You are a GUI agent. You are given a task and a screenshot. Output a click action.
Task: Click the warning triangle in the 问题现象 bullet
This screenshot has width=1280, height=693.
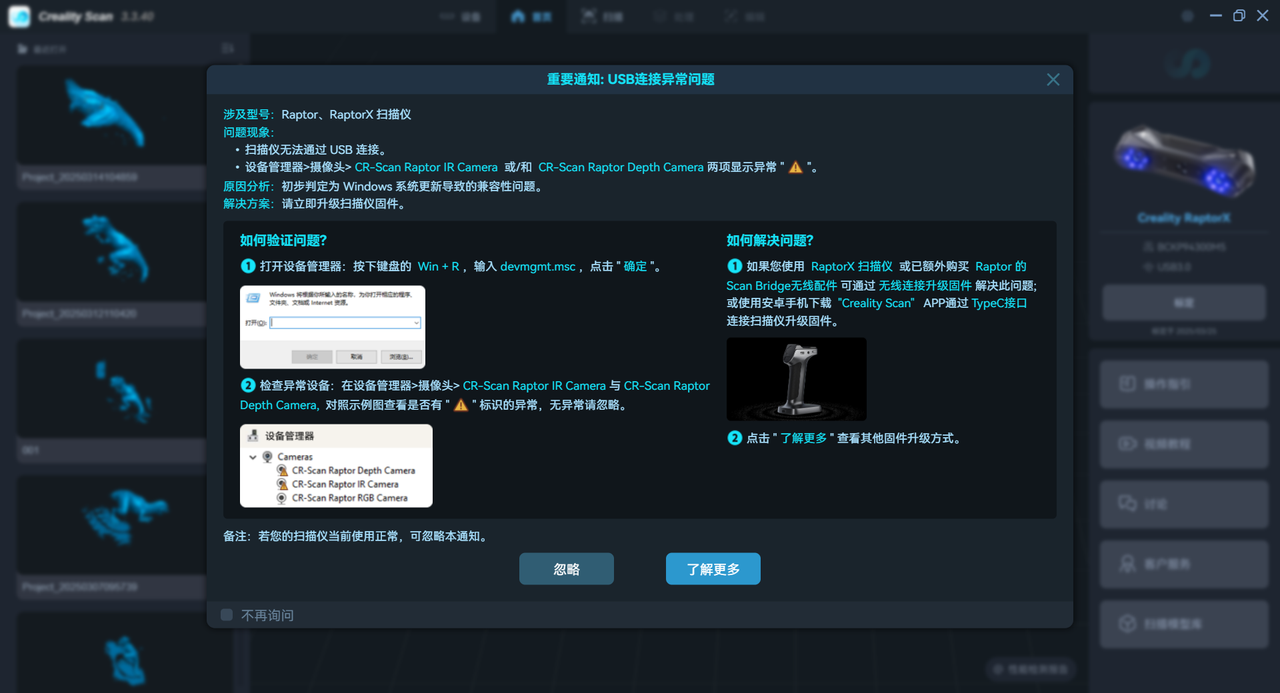[x=796, y=167]
